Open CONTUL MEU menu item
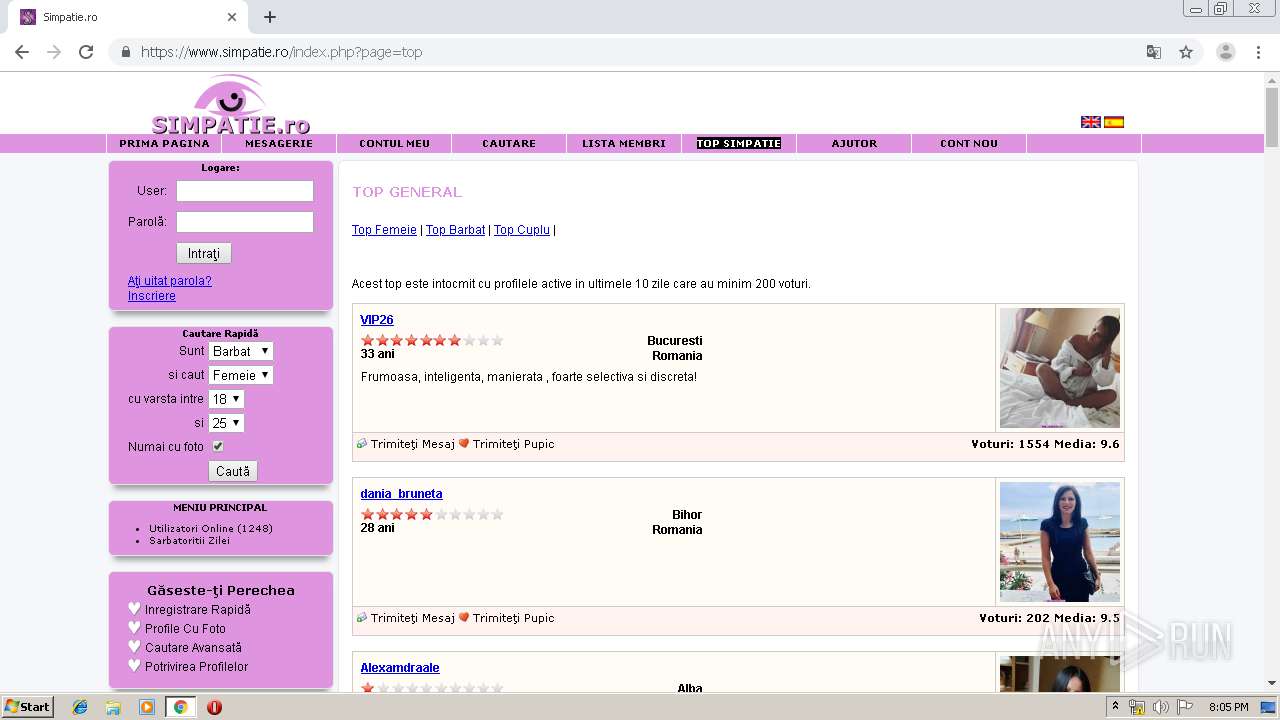 tap(394, 144)
